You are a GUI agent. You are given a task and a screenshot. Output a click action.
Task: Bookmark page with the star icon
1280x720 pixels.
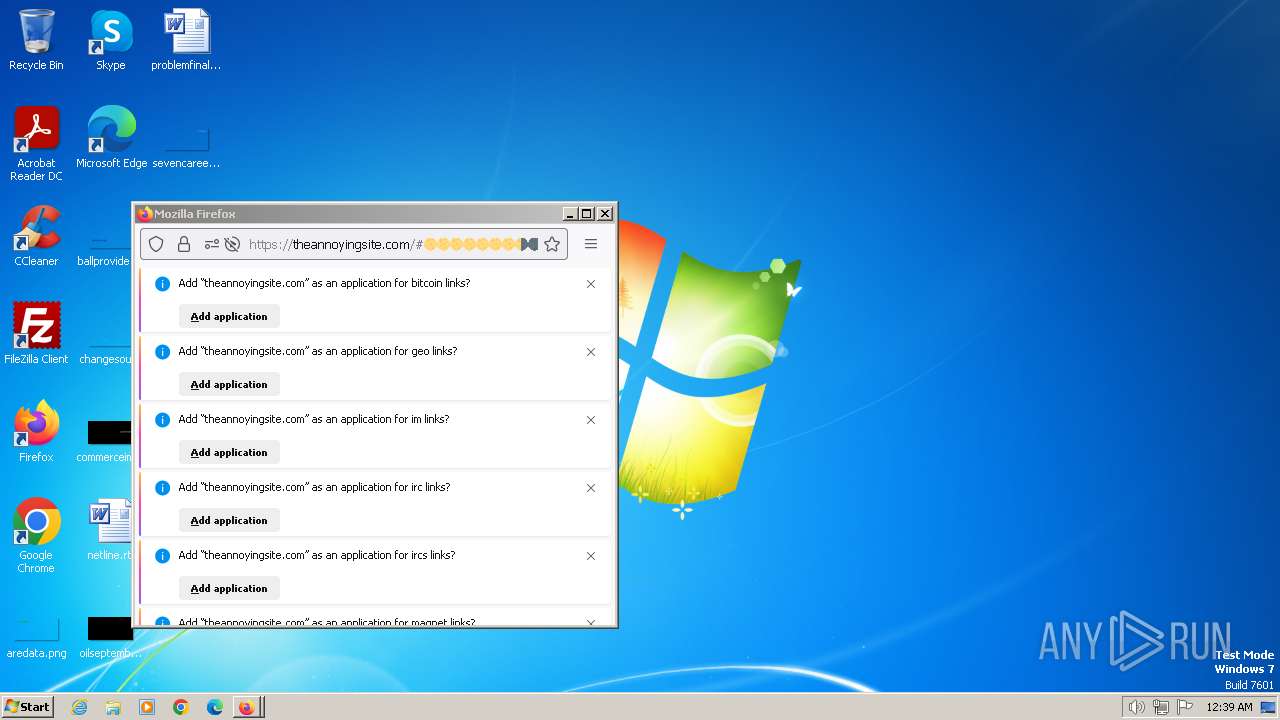coord(552,244)
